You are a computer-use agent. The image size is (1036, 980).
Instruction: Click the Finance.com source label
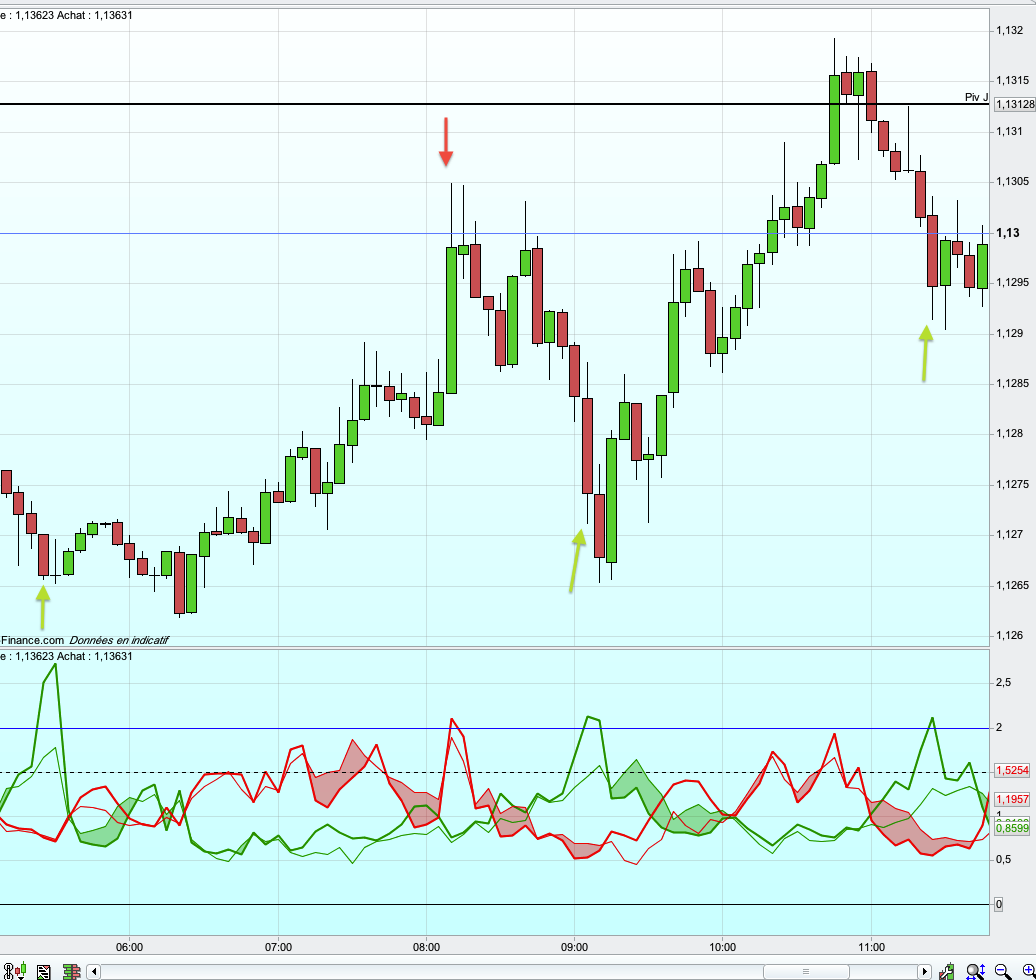point(32,640)
